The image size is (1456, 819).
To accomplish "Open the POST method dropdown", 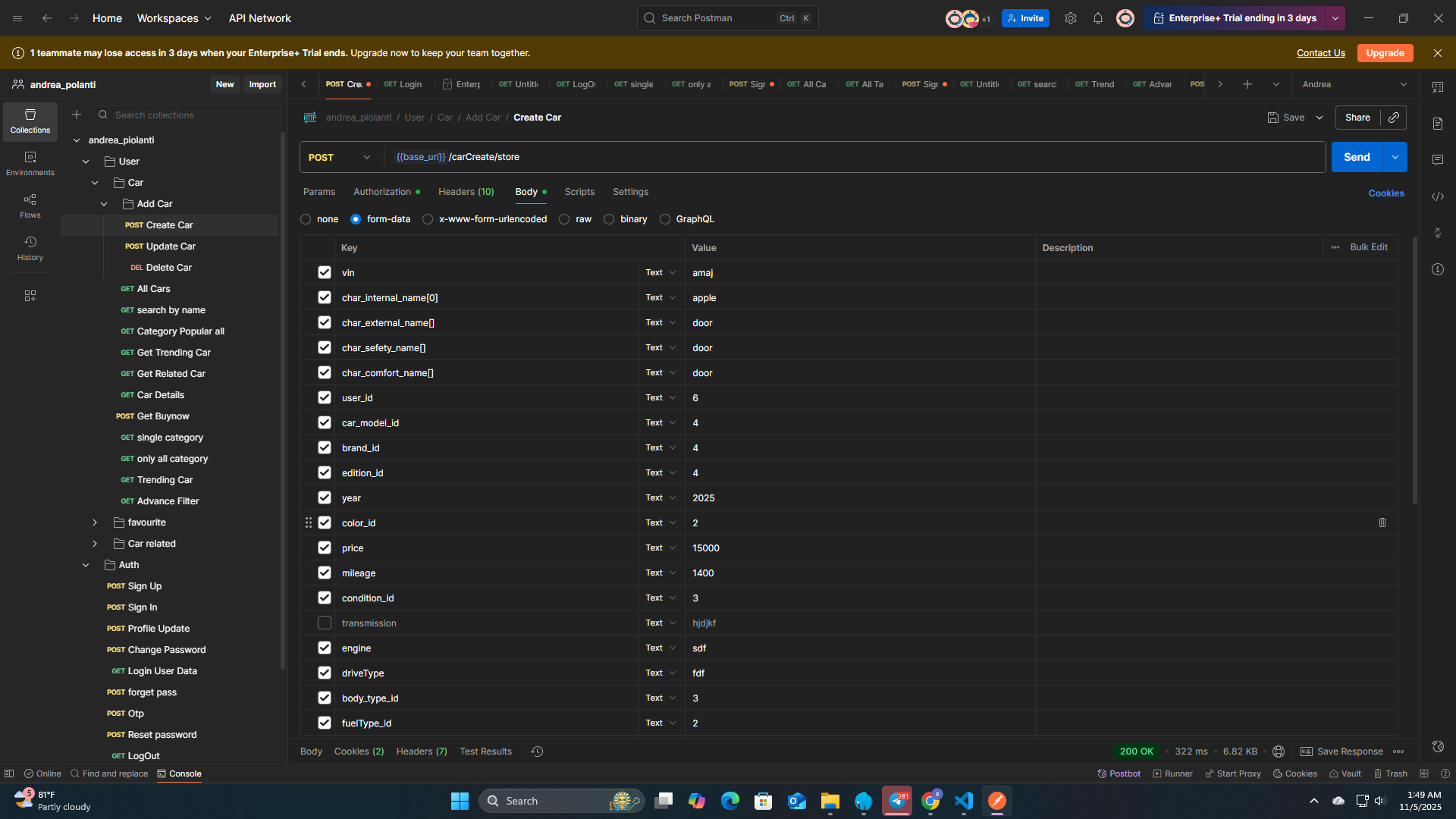I will coord(340,157).
